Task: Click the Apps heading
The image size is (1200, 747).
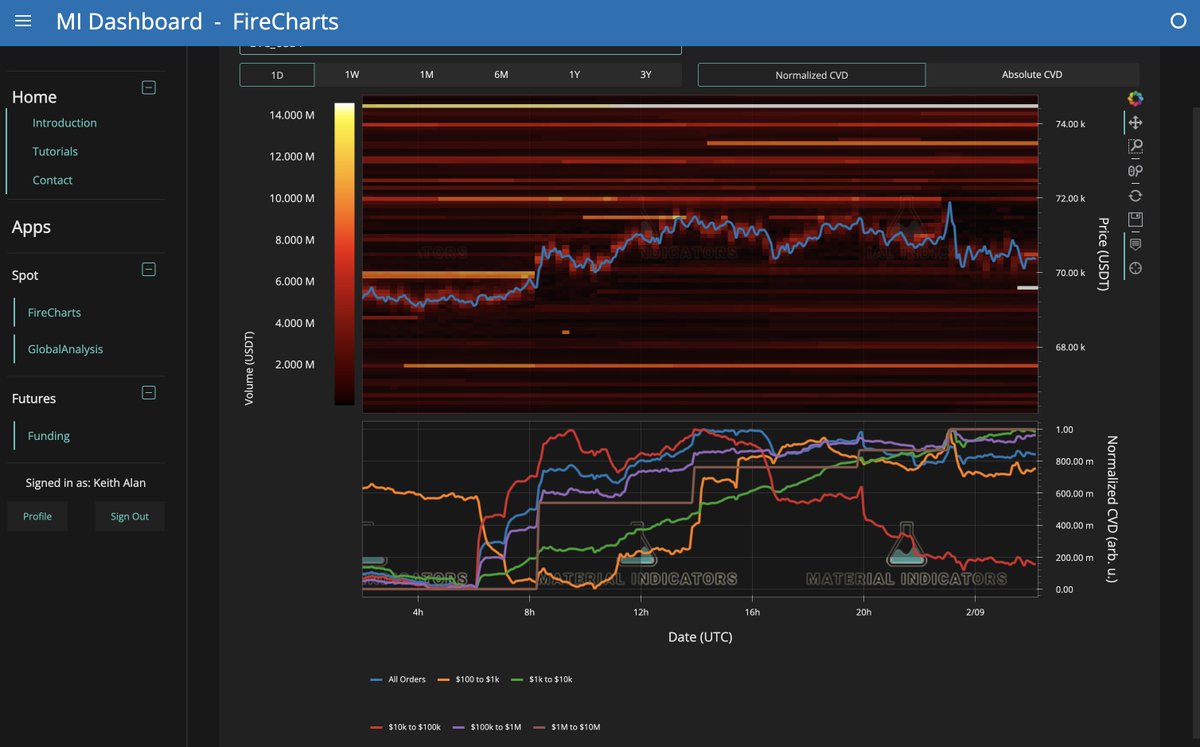Action: (31, 227)
